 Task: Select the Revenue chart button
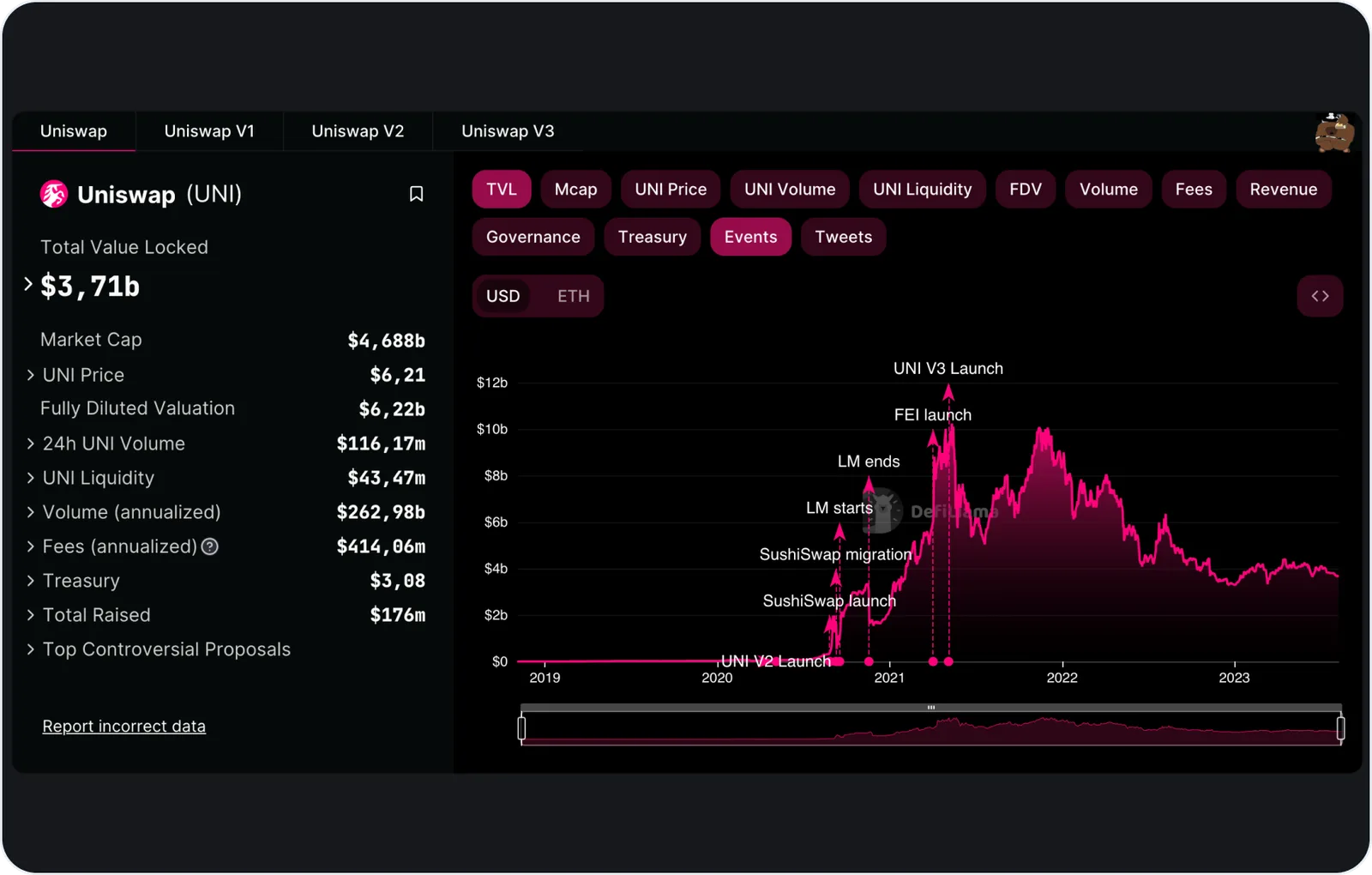pos(1283,190)
